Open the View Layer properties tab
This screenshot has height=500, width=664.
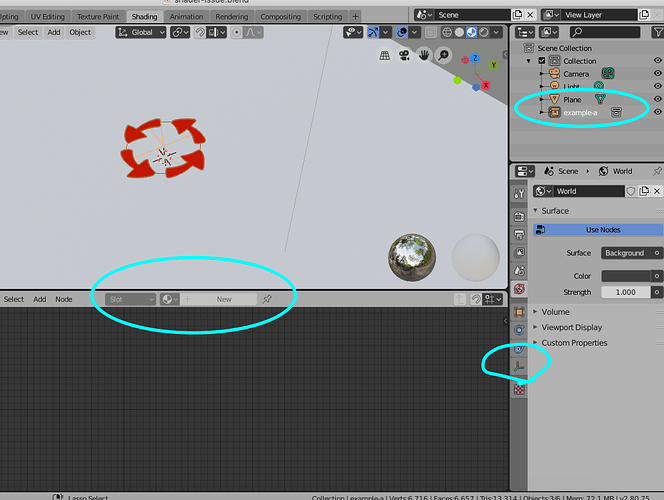[519, 253]
